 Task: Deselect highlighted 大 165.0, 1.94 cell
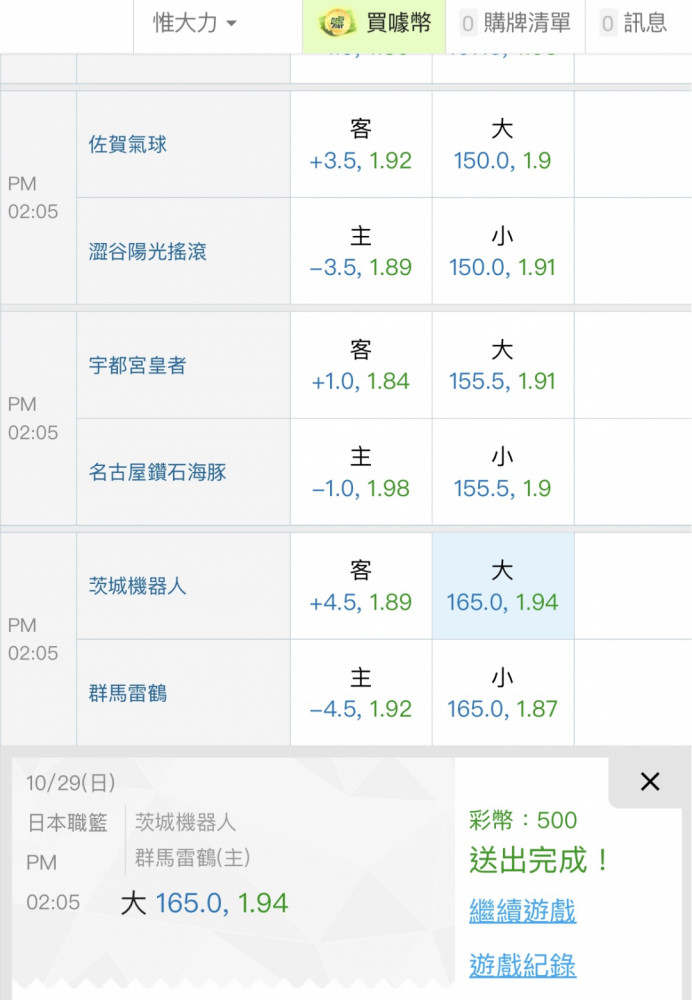(503, 585)
